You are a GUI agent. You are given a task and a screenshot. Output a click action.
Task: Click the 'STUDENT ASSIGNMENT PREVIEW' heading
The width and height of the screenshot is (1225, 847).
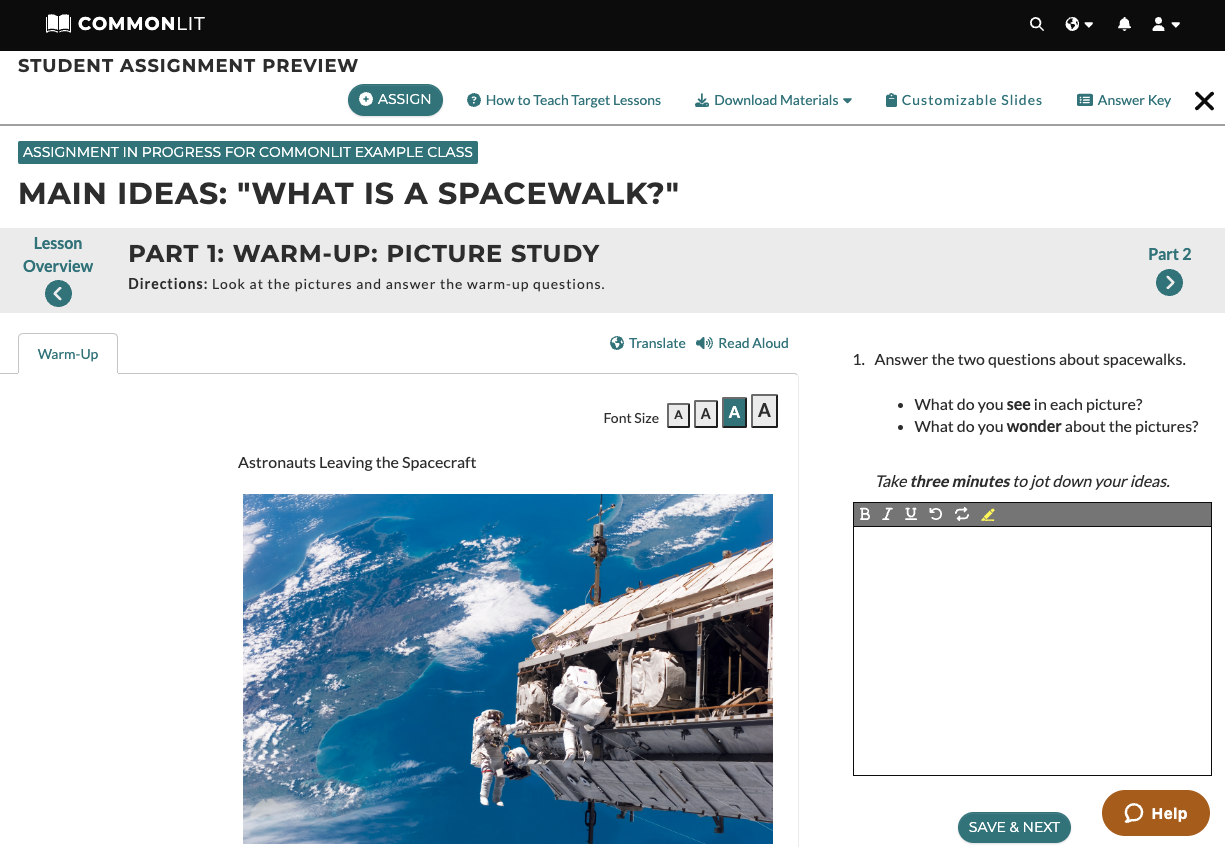click(x=188, y=66)
